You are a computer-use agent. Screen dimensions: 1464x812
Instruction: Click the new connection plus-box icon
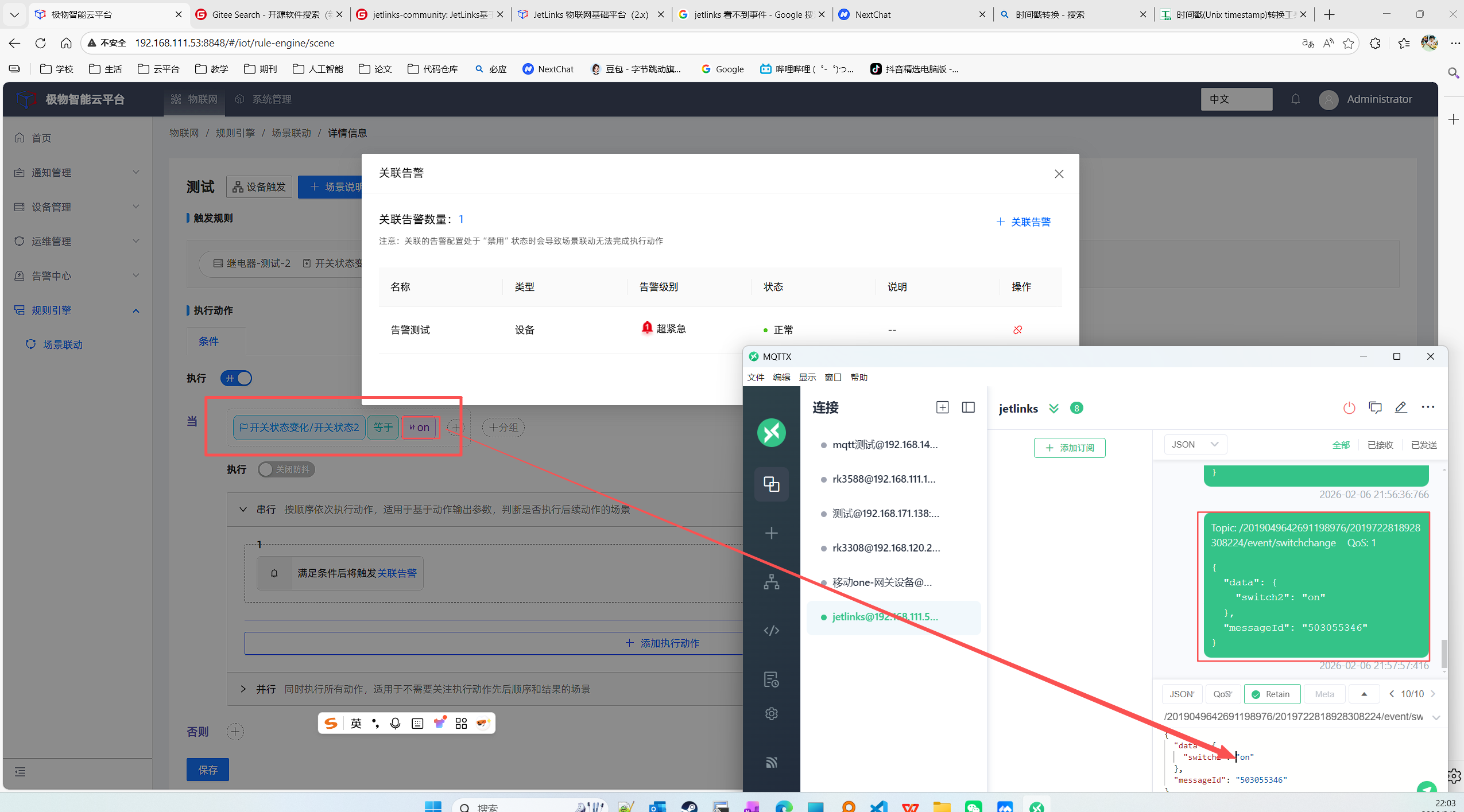(x=942, y=407)
